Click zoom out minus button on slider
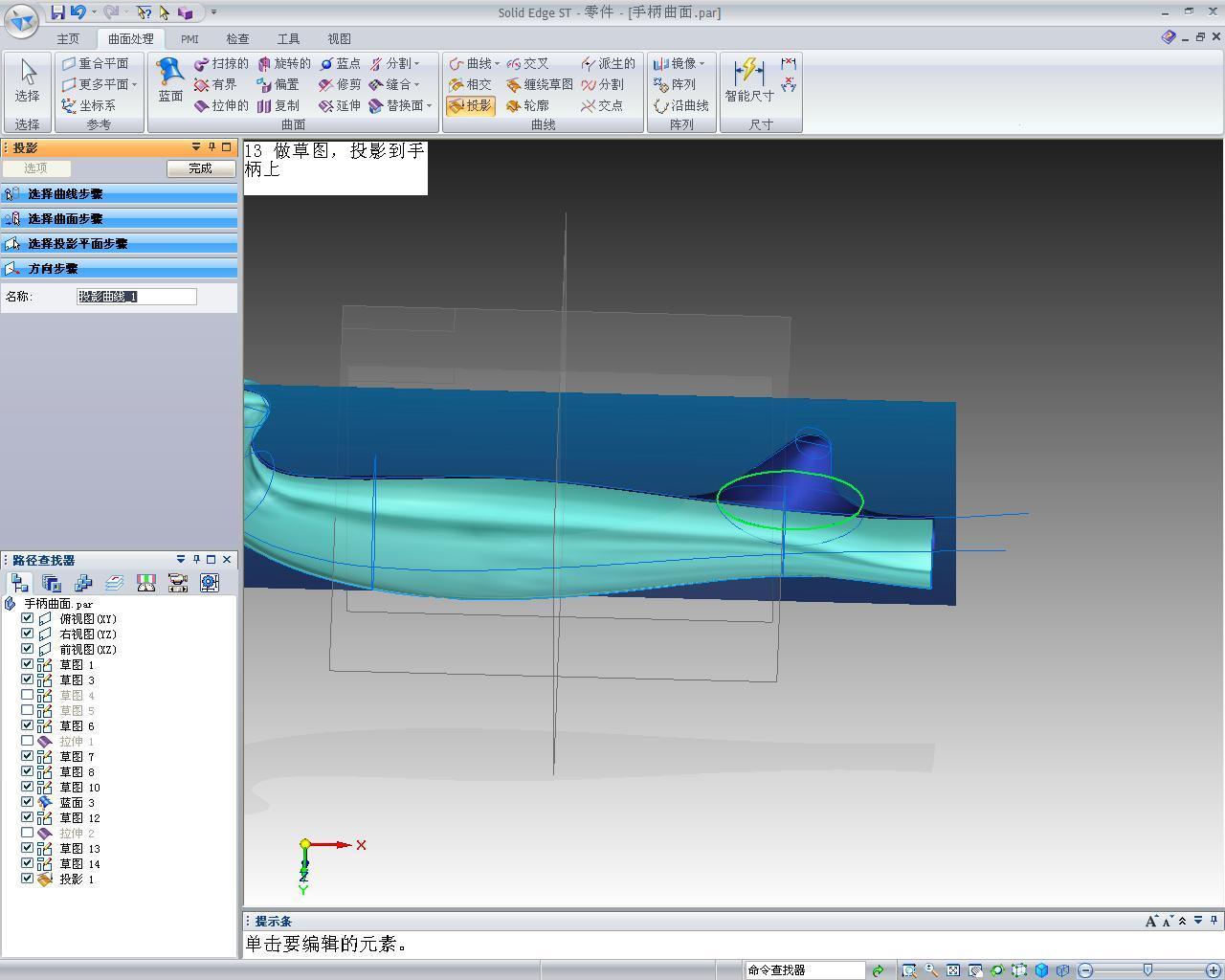 pyautogui.click(x=1085, y=970)
